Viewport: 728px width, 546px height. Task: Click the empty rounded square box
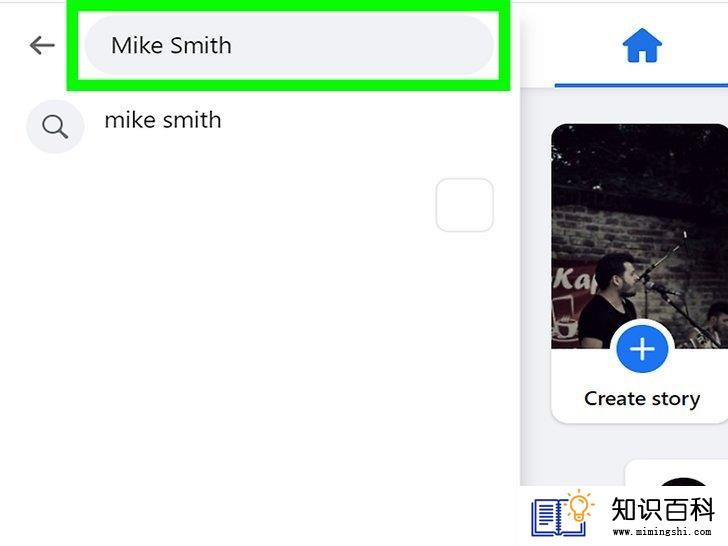pyautogui.click(x=464, y=205)
